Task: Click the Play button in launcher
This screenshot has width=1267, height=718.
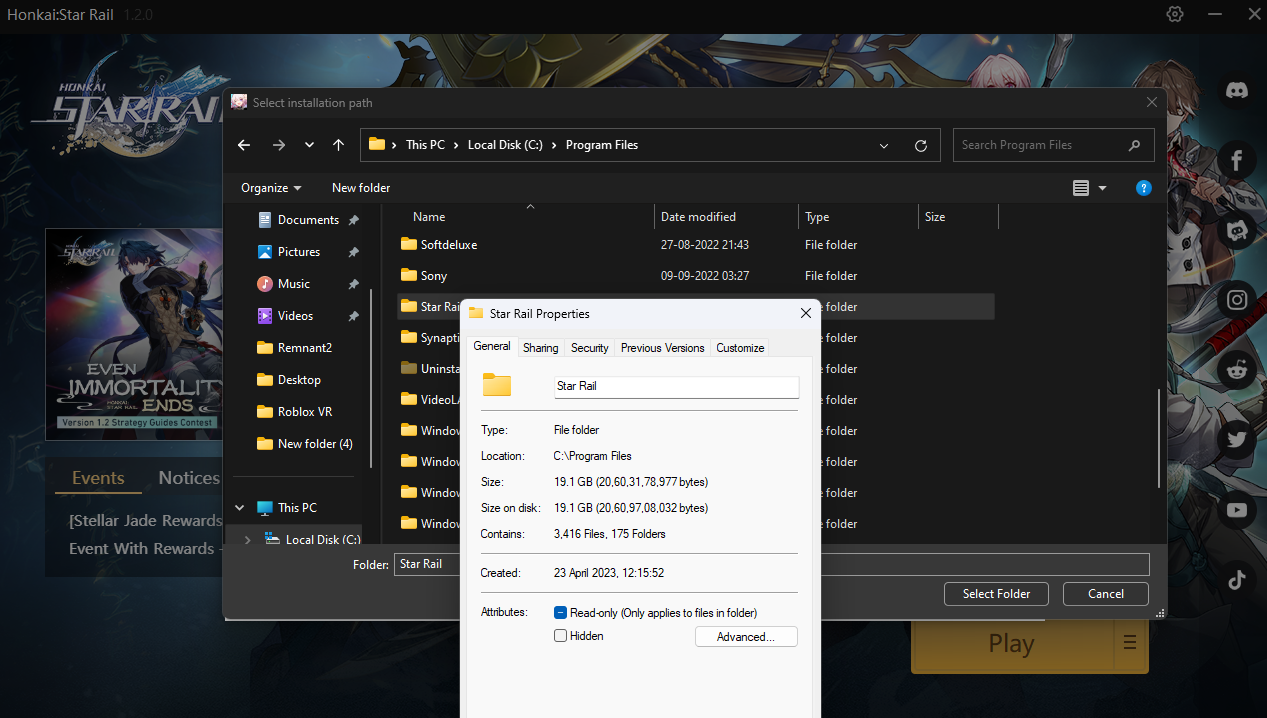Action: coord(1011,644)
